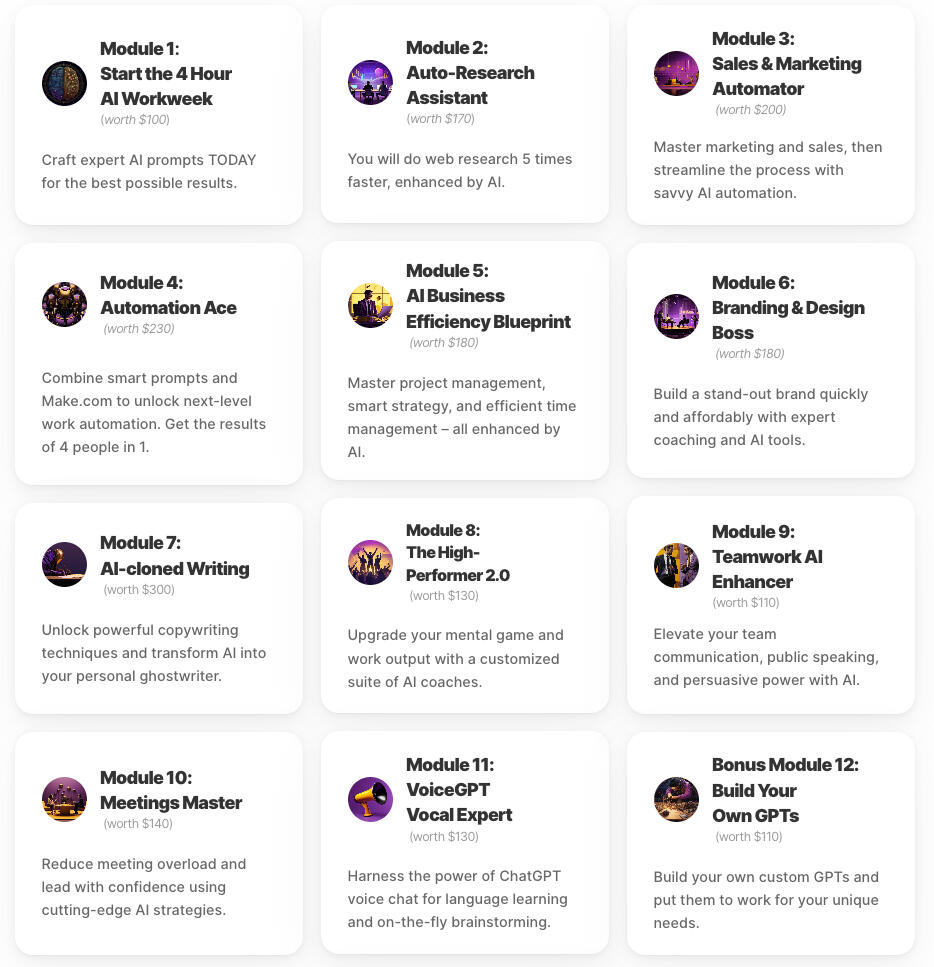The image size is (934, 967).
Task: Click the "(worth $300)" value label
Action: click(139, 590)
